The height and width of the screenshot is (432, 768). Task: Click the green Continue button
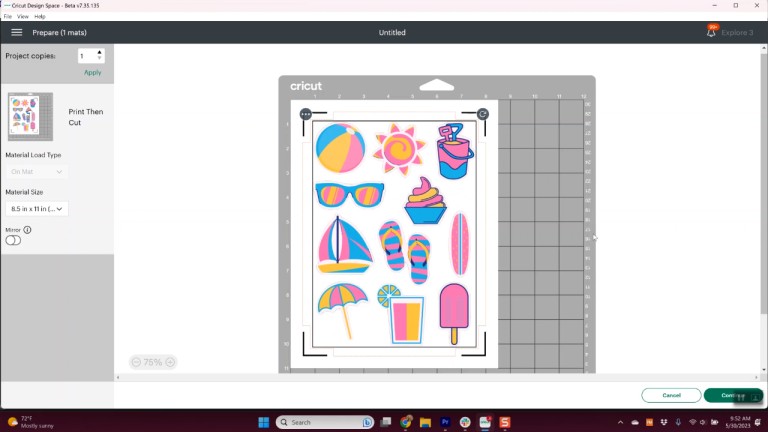pyautogui.click(x=733, y=395)
